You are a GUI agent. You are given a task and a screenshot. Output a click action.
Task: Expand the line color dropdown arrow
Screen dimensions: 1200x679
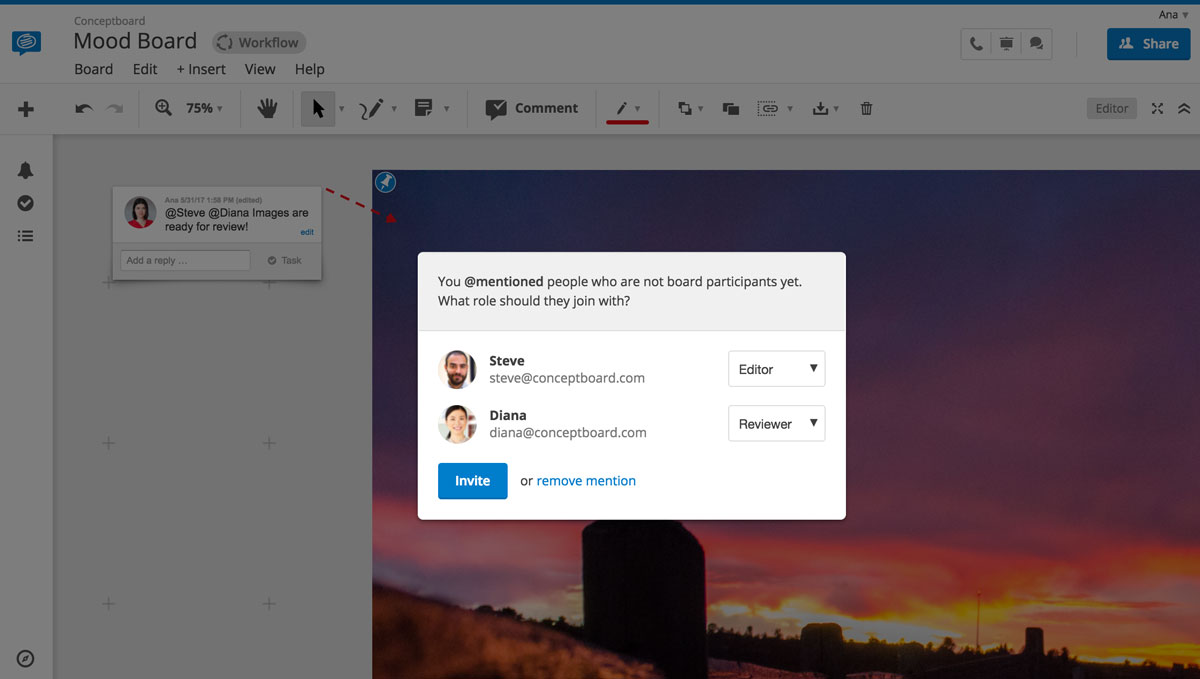[x=638, y=109]
